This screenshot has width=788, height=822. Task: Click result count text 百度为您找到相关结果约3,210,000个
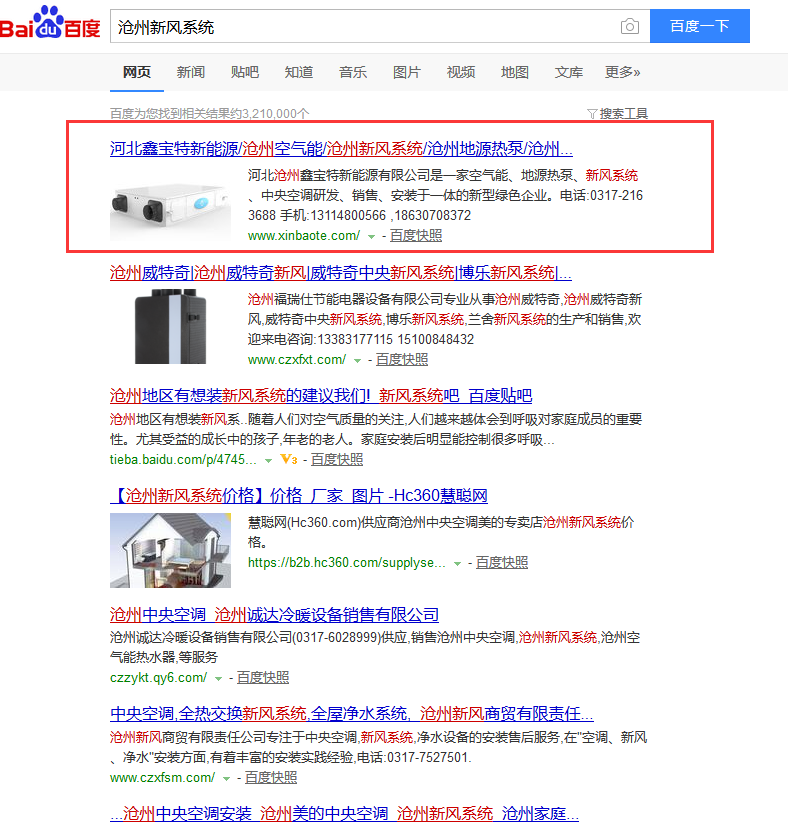pos(210,114)
